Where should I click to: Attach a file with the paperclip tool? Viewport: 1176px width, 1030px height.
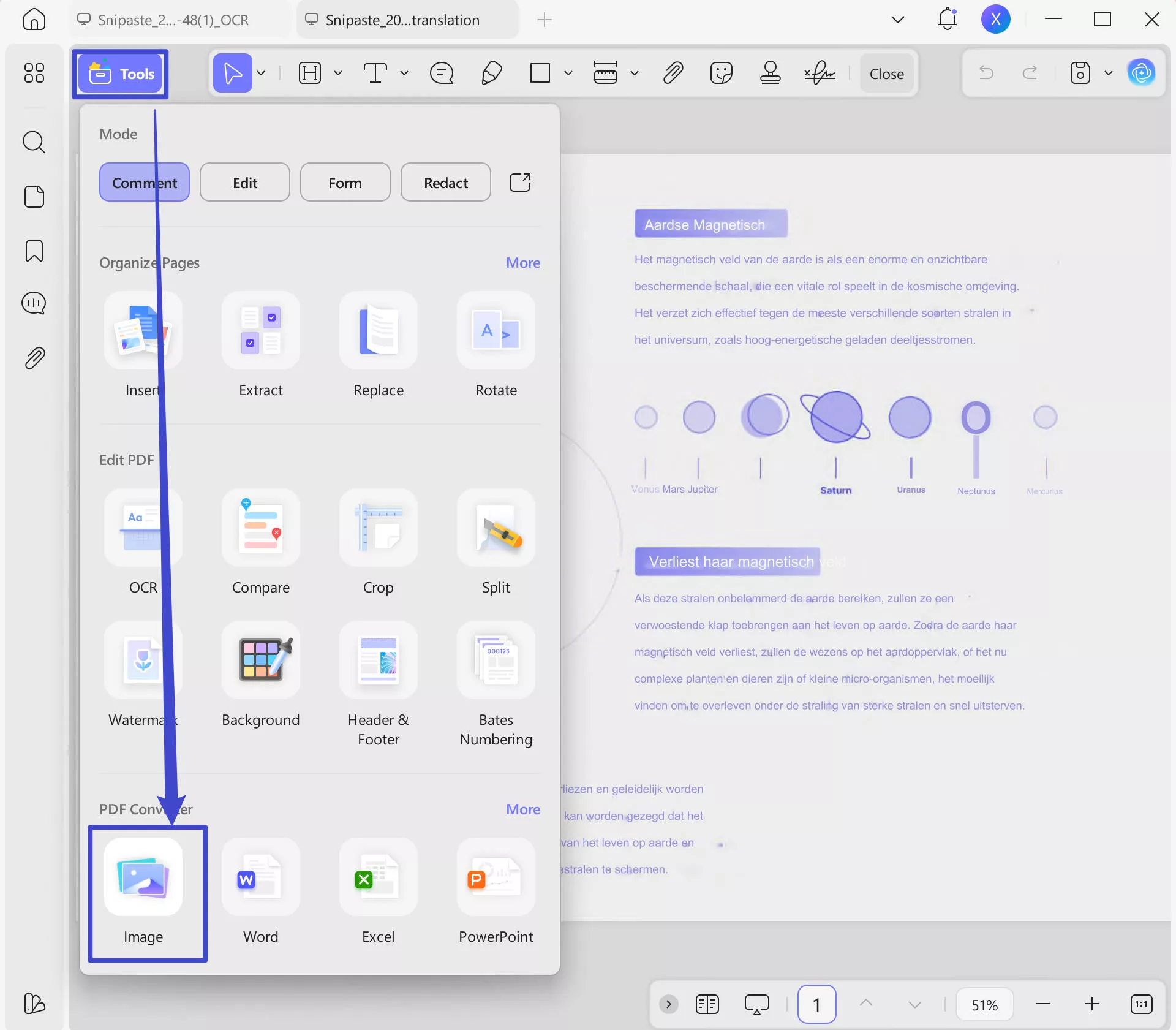pos(673,73)
